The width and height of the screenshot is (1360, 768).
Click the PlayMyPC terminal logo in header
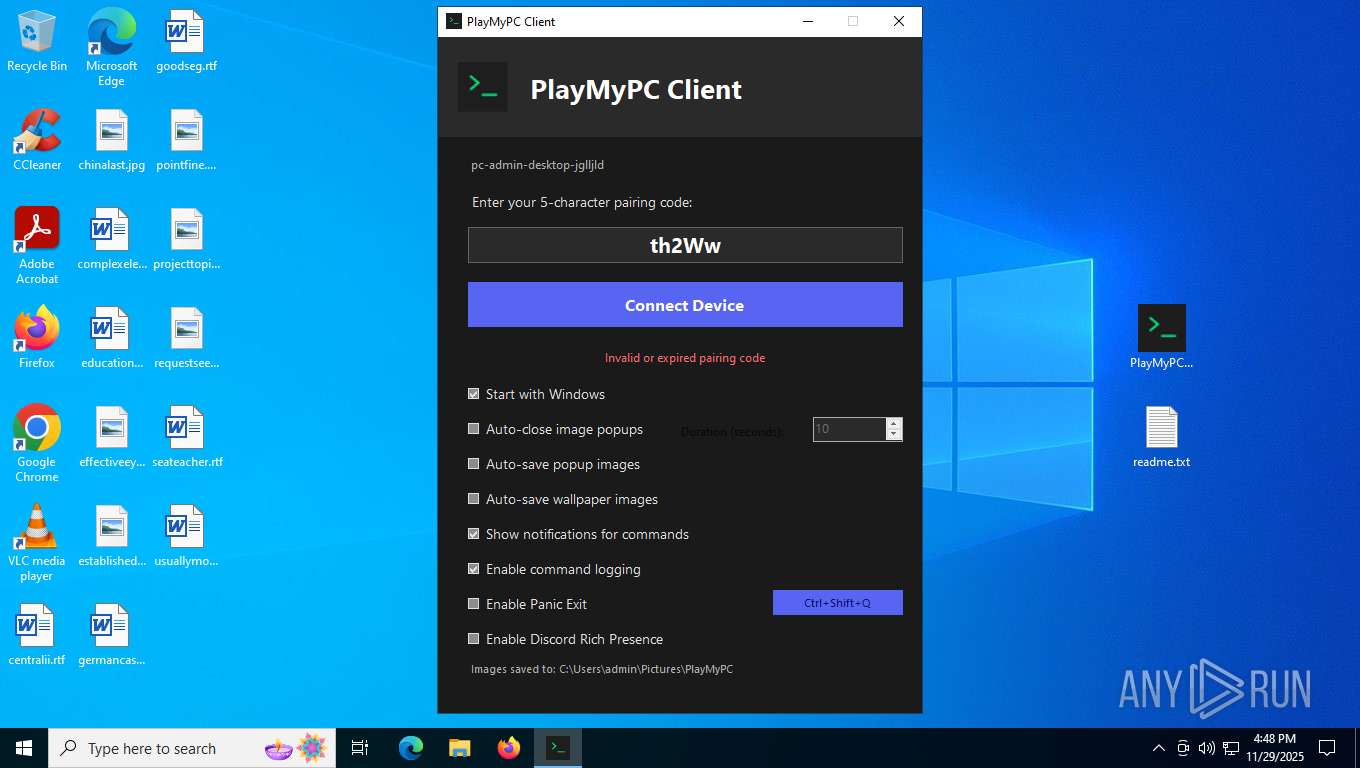tap(483, 88)
